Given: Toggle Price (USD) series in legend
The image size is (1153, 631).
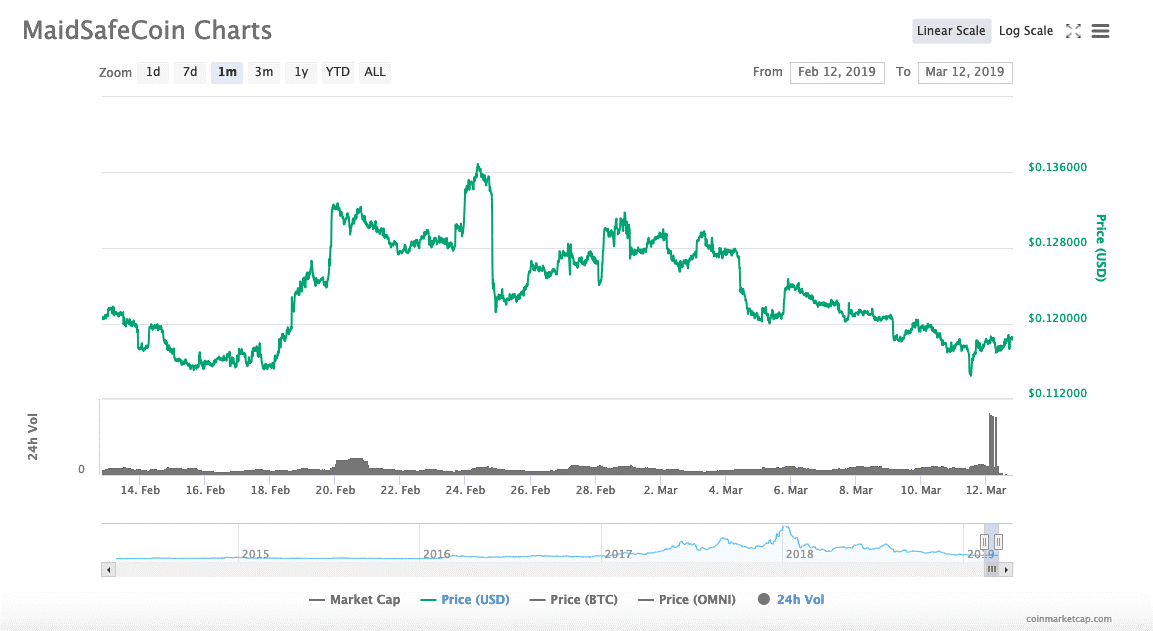Looking at the screenshot, I should pyautogui.click(x=465, y=600).
